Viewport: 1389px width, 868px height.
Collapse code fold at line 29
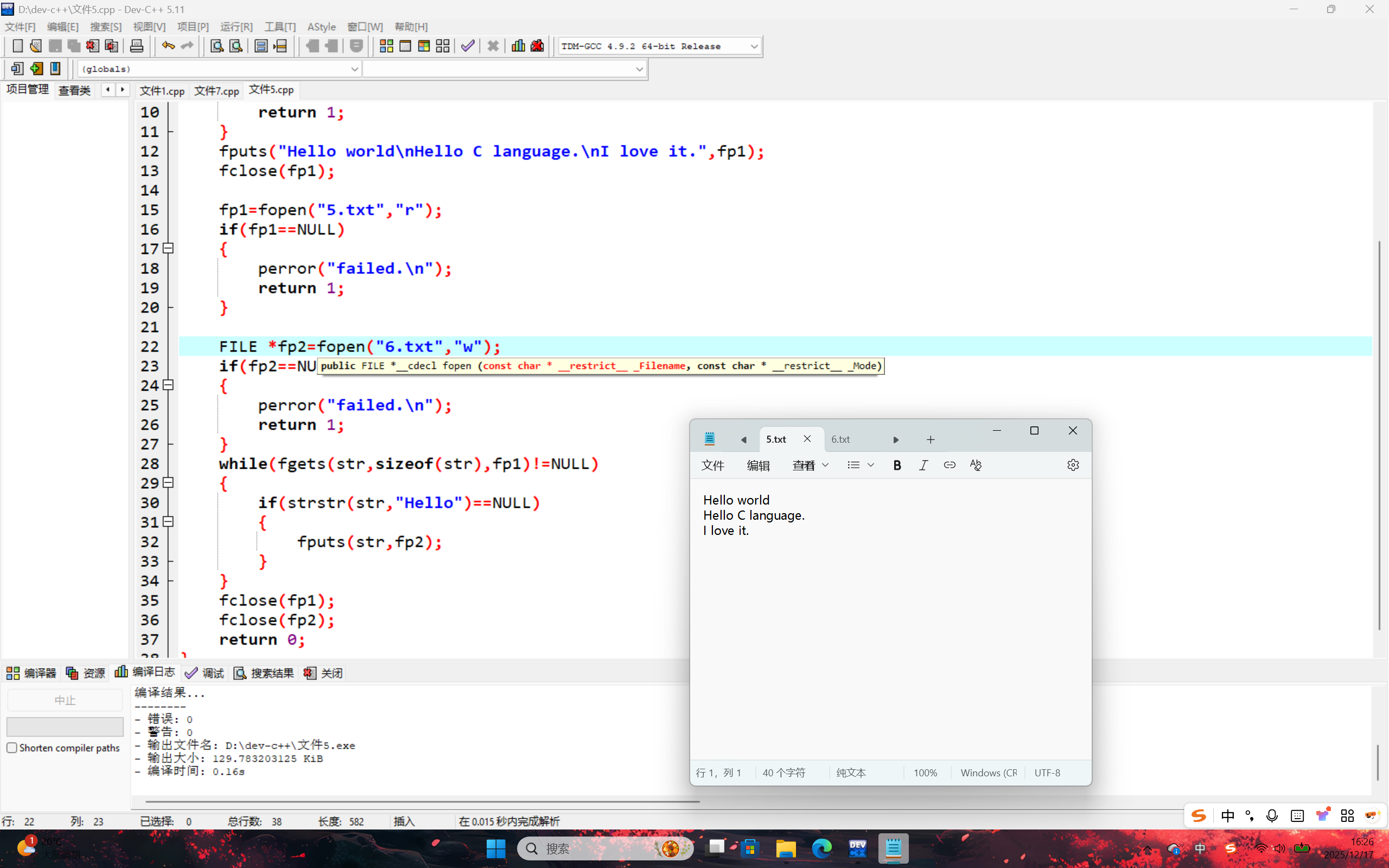168,483
